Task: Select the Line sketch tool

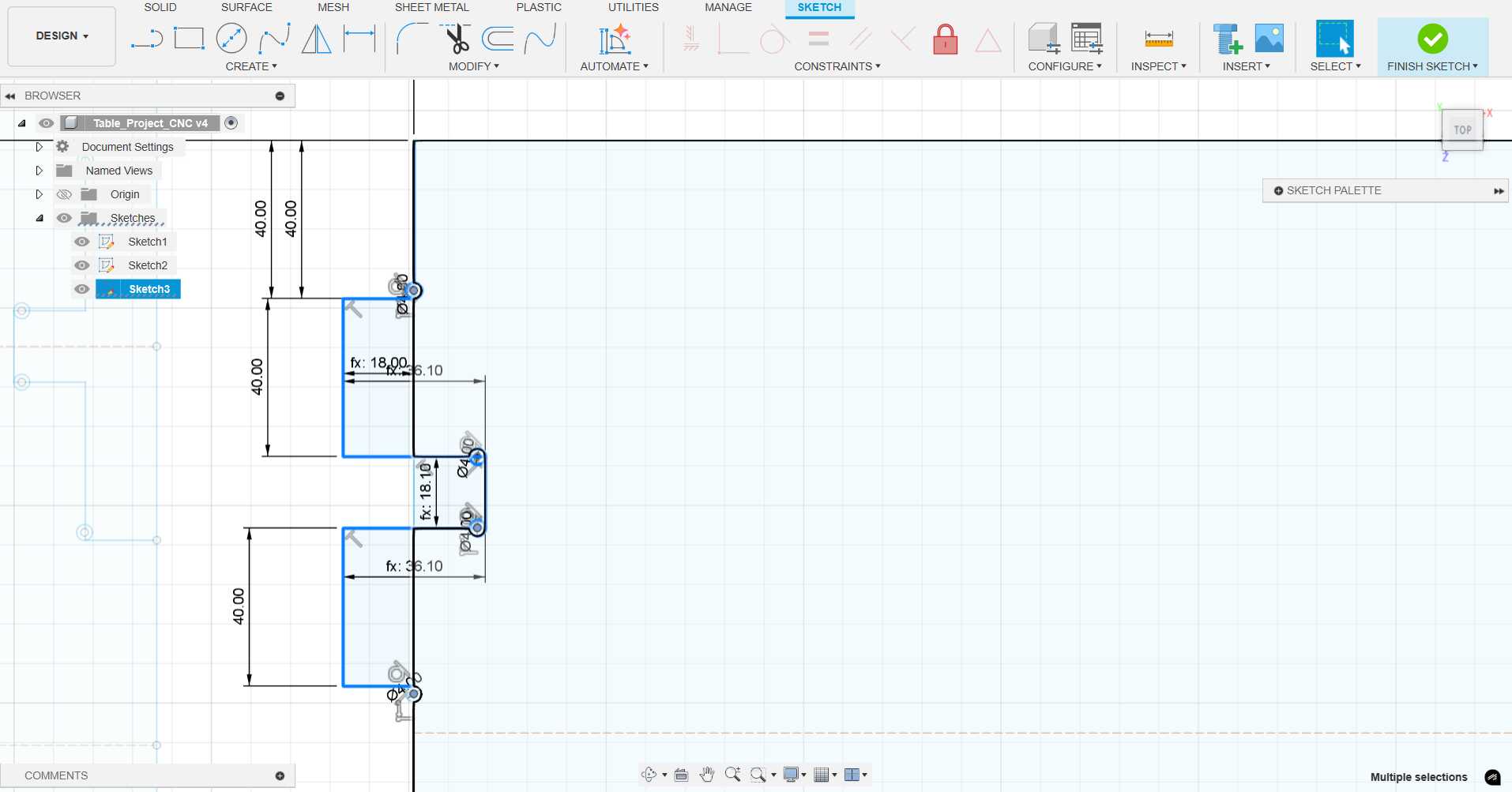Action: (147, 39)
